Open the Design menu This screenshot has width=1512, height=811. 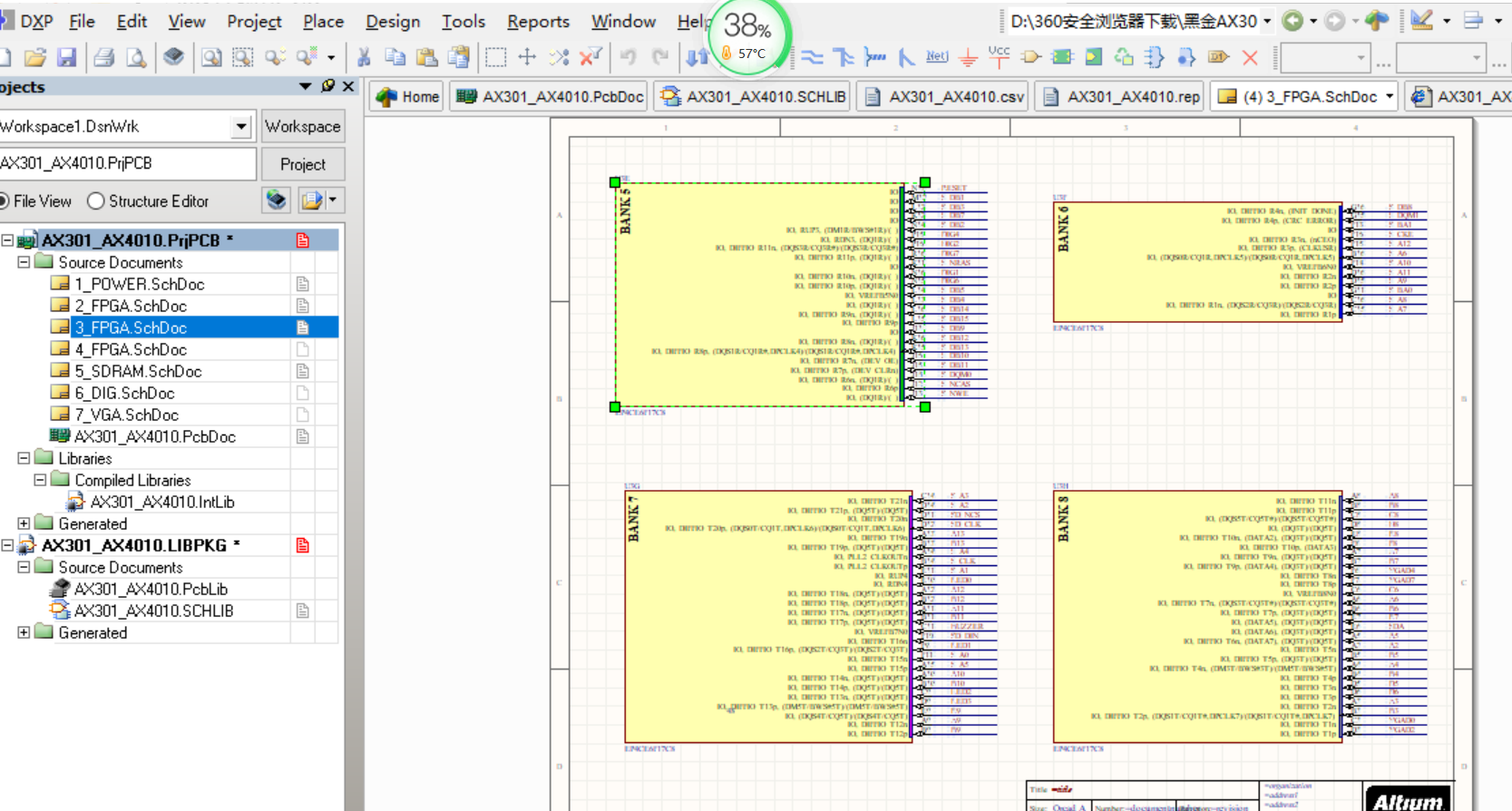pos(393,21)
